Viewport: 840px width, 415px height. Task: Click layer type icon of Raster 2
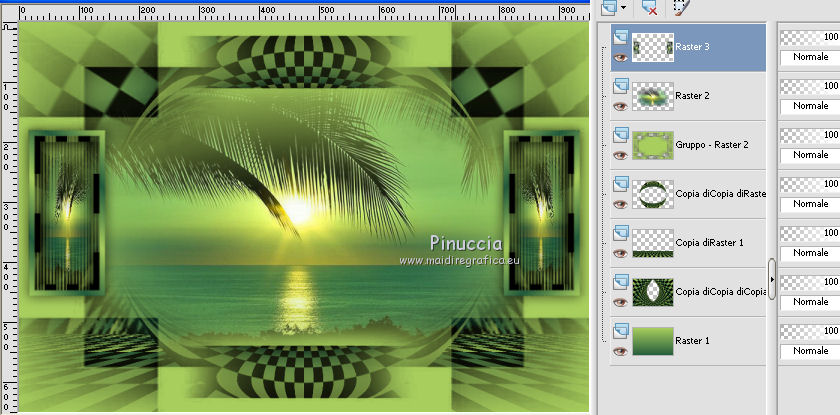click(x=621, y=86)
